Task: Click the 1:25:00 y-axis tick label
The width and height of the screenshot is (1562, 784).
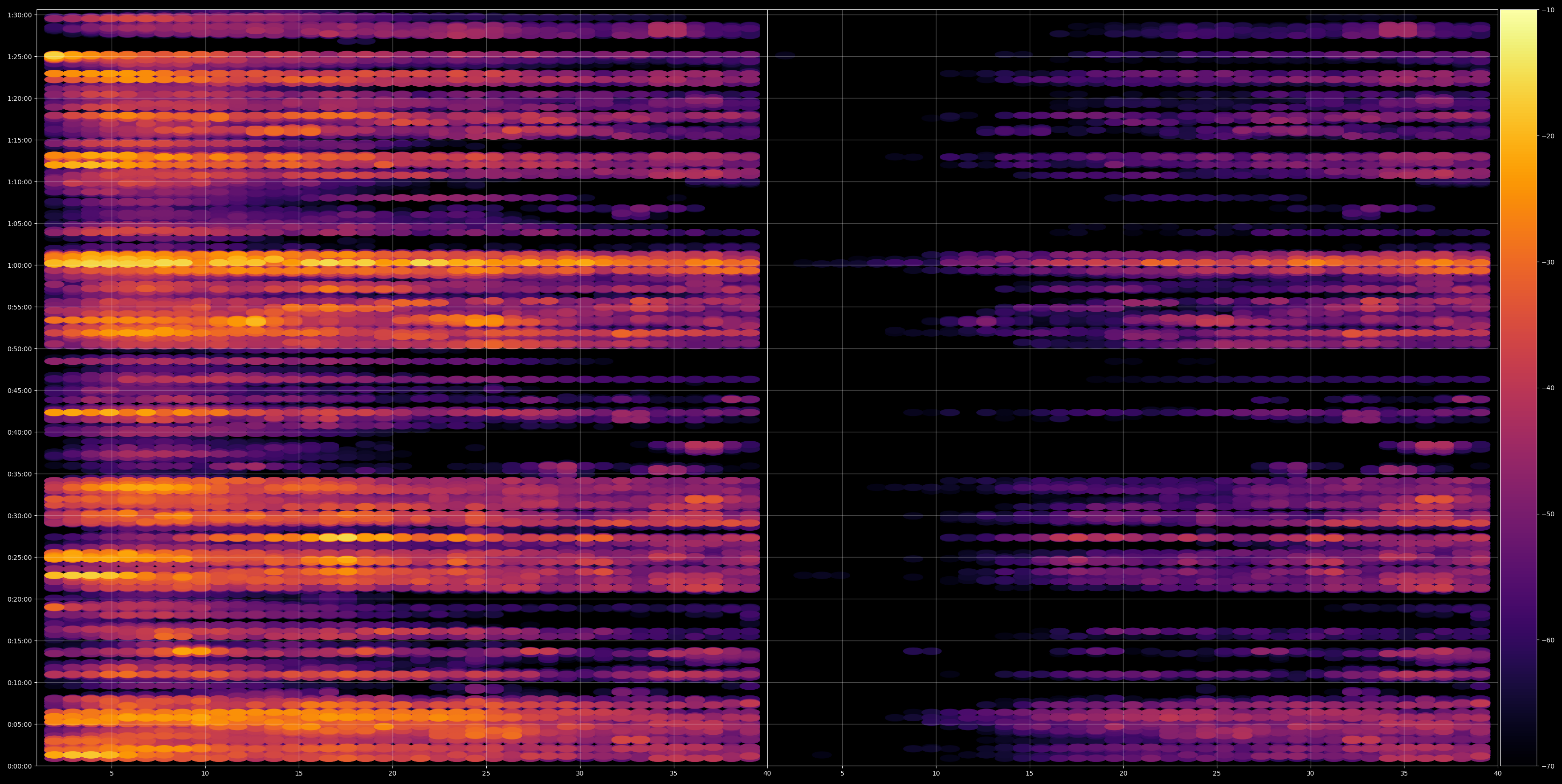Action: tap(19, 56)
